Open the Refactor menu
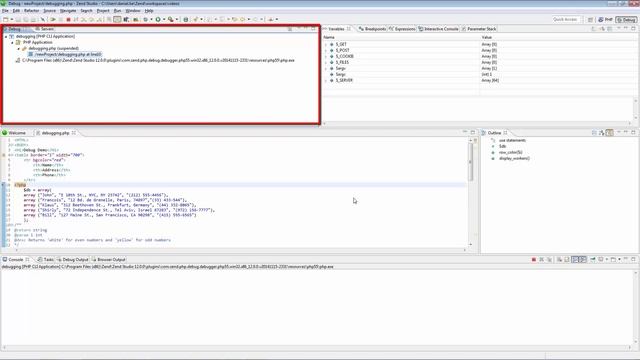Image resolution: width=640 pixels, height=360 pixels. pos(31,11)
